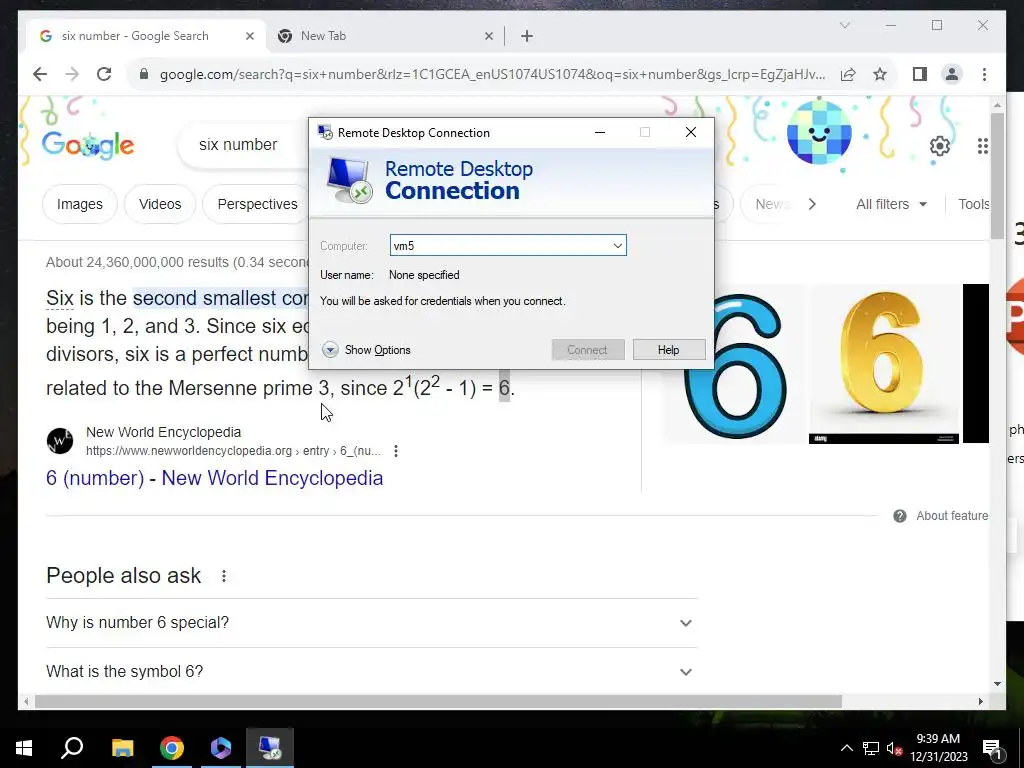Open the About featured snippets link
The height and width of the screenshot is (768, 1024).
click(x=952, y=516)
